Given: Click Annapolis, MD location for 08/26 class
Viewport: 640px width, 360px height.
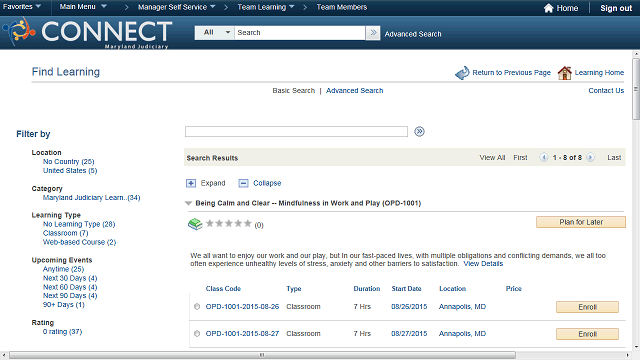Looking at the screenshot, I should pos(462,307).
